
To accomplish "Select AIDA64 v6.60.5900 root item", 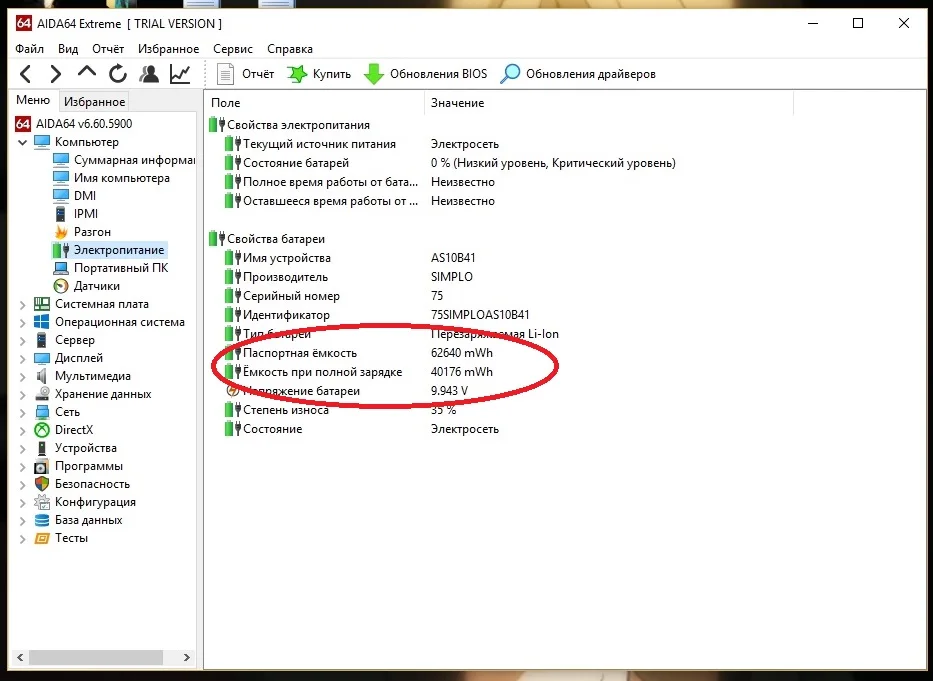I will [74, 124].
